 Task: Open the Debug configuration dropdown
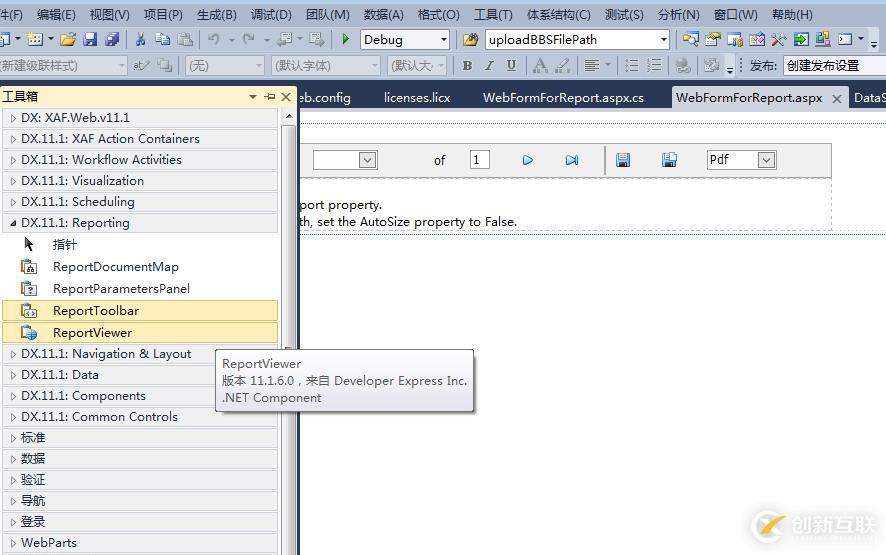(x=444, y=40)
